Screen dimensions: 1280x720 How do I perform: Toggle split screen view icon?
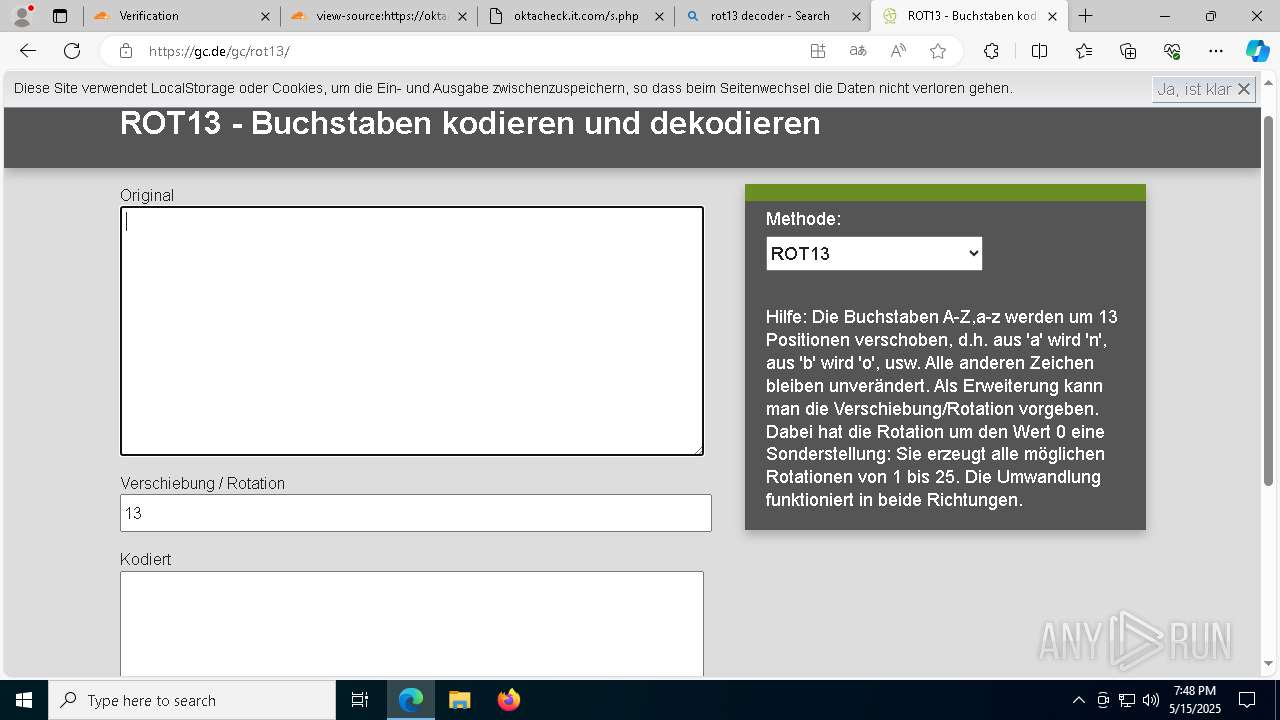point(1039,51)
